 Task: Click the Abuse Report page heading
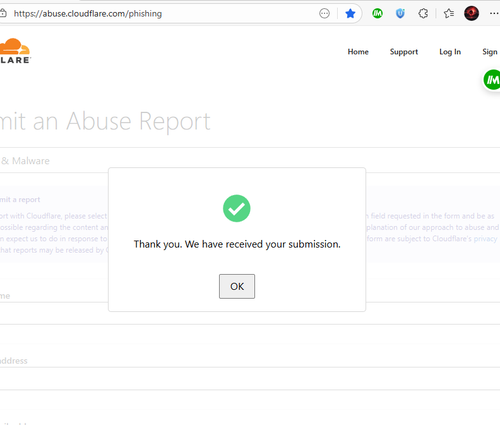(105, 121)
